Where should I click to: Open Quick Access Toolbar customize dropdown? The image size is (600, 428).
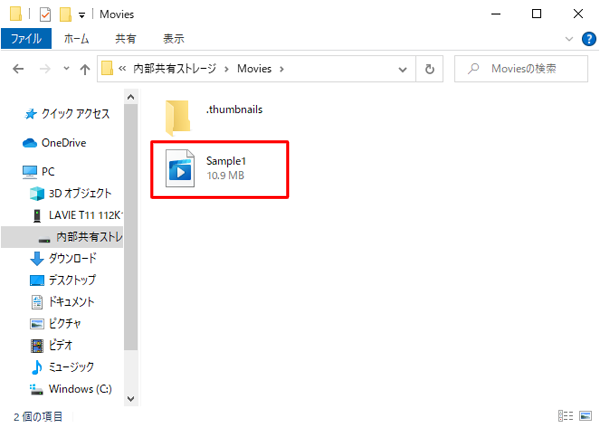(x=81, y=15)
